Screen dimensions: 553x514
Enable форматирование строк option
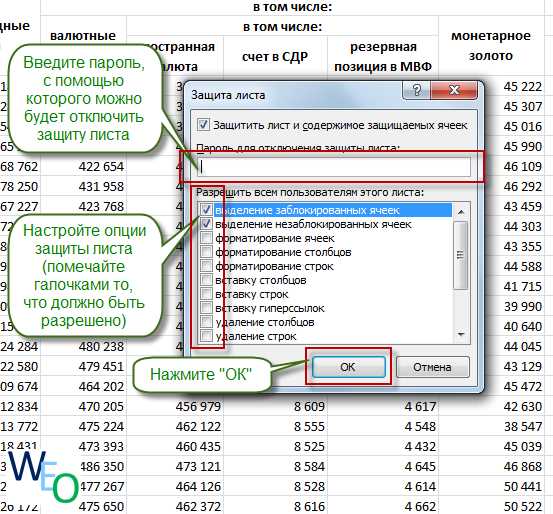206,266
